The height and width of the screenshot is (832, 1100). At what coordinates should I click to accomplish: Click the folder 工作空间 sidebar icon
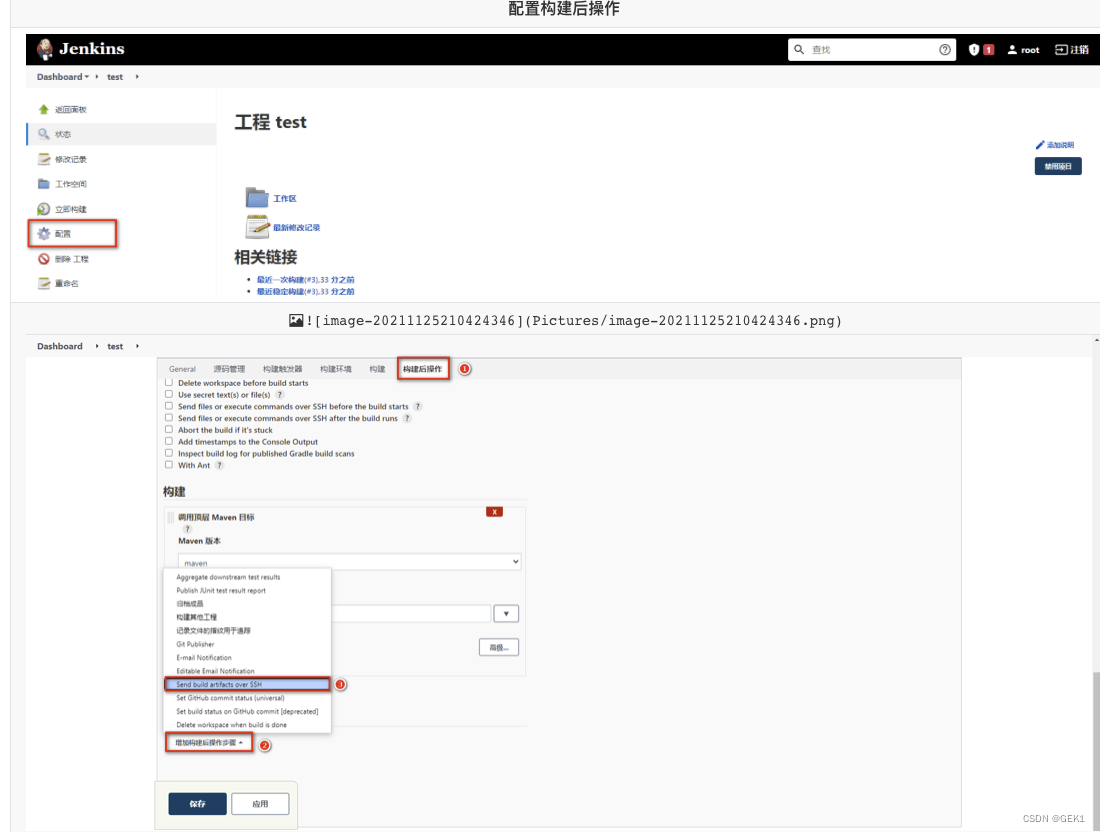pyautogui.click(x=43, y=184)
